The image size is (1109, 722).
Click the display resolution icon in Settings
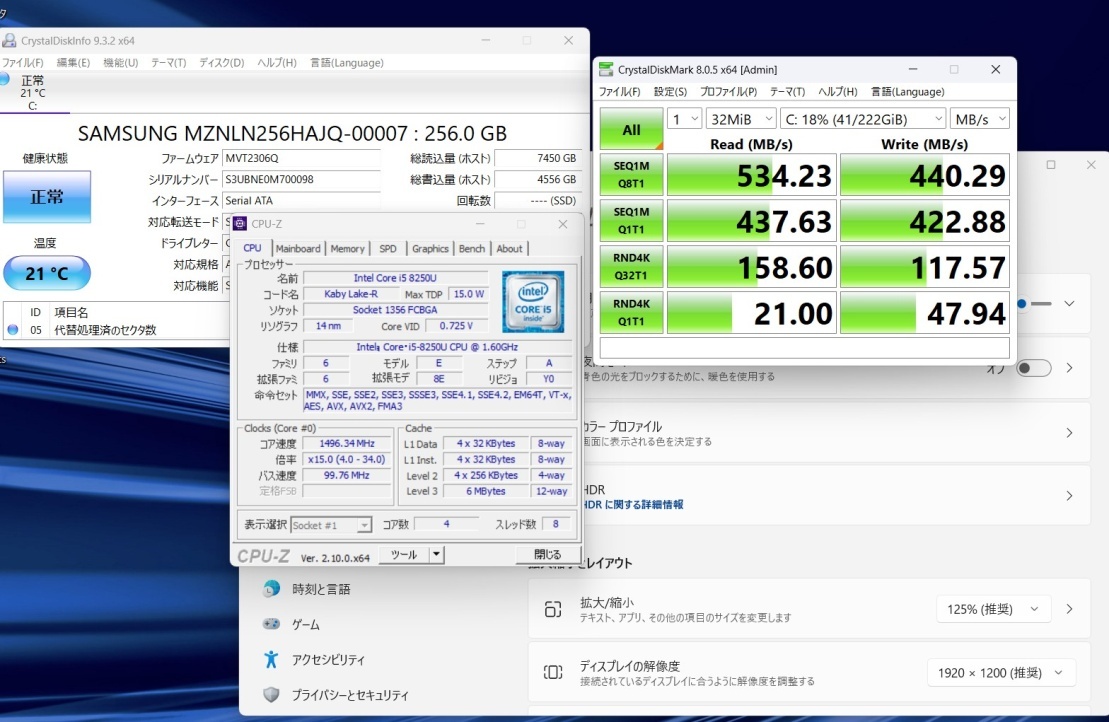coord(553,672)
